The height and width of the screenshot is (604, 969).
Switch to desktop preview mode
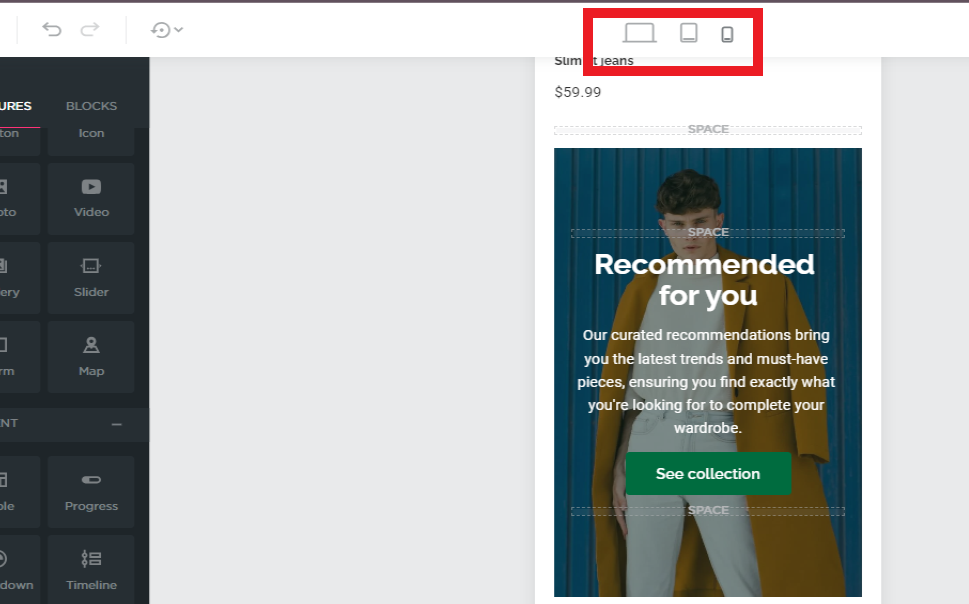coord(639,33)
